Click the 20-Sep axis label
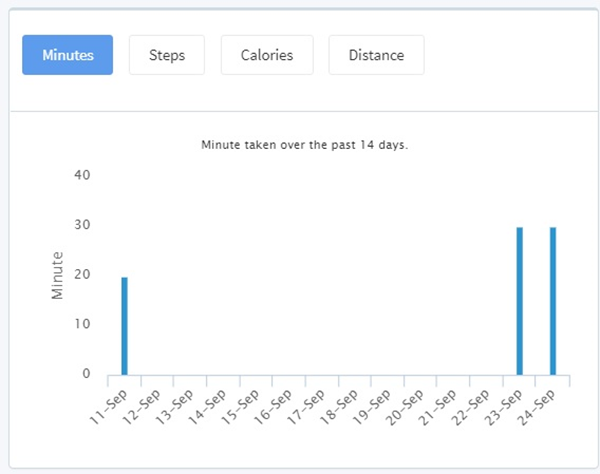The width and height of the screenshot is (600, 474). [404, 407]
